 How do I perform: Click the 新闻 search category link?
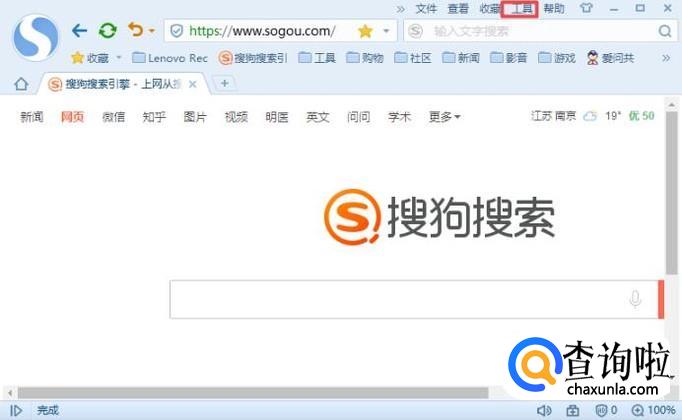[32, 117]
